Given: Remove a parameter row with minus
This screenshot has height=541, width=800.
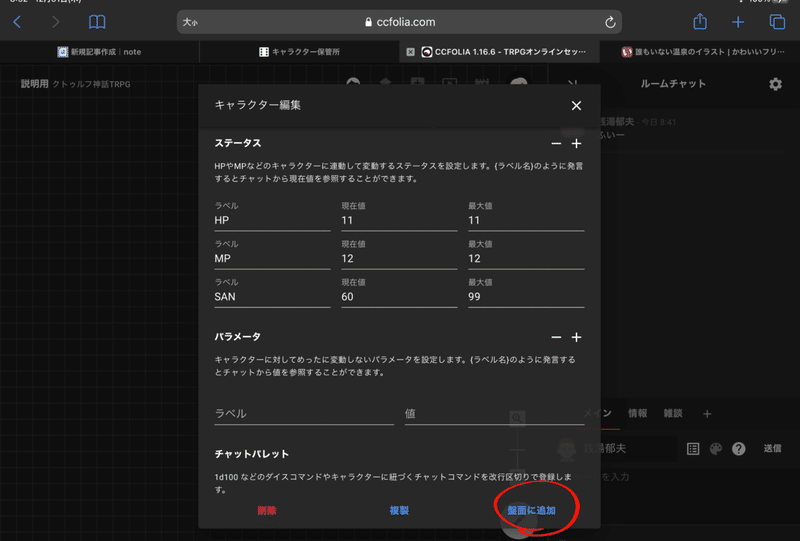Looking at the screenshot, I should coord(556,337).
